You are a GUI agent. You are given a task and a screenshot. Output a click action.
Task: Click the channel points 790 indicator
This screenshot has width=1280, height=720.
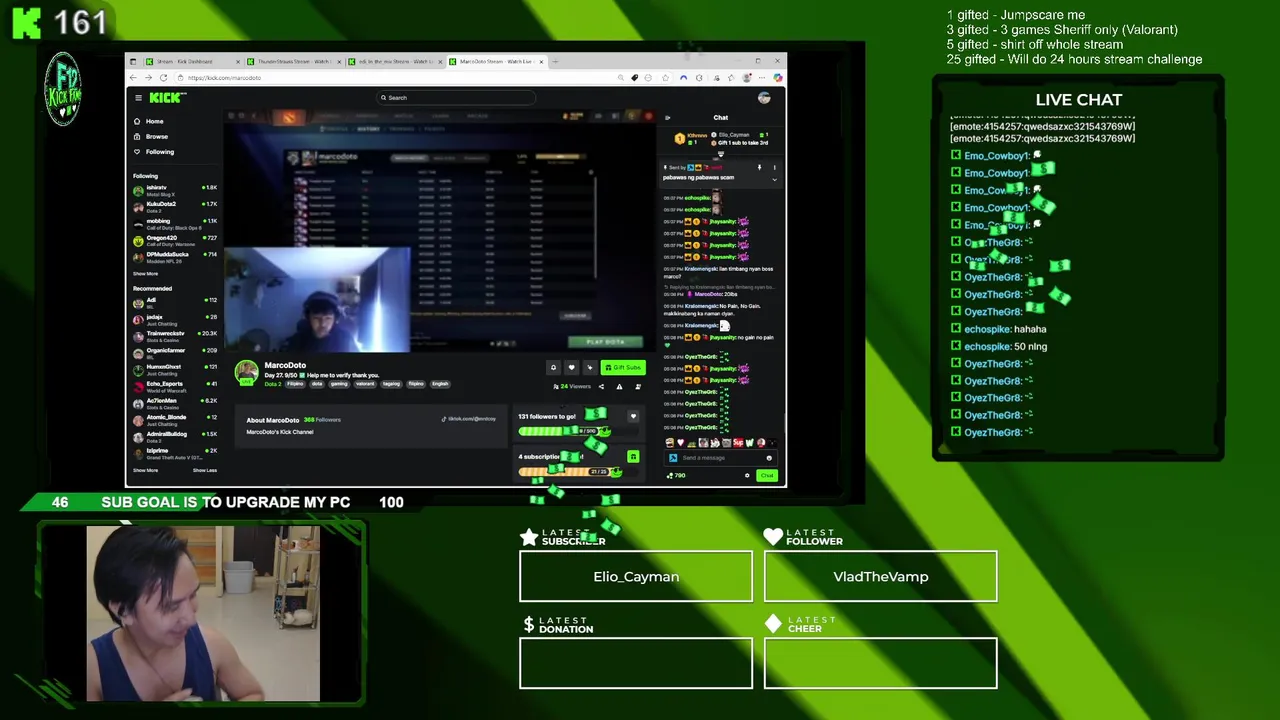pos(676,476)
